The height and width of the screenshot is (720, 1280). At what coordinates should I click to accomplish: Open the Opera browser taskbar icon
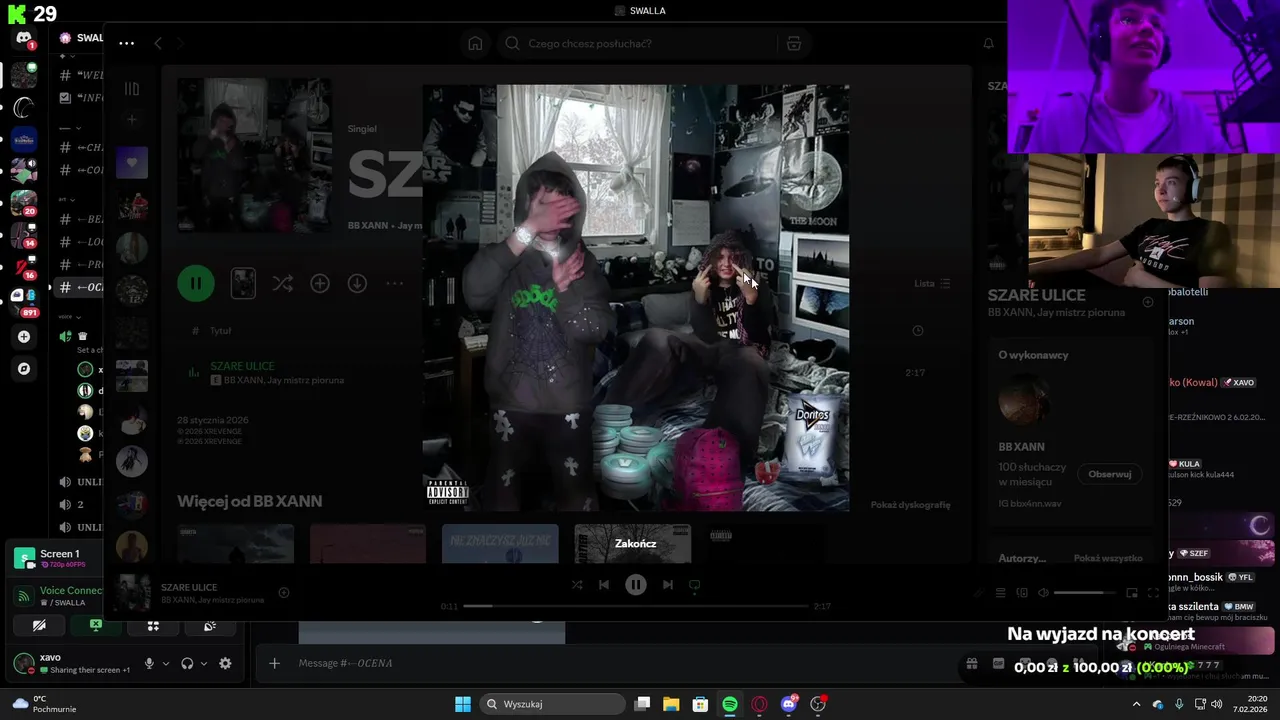[x=759, y=704]
